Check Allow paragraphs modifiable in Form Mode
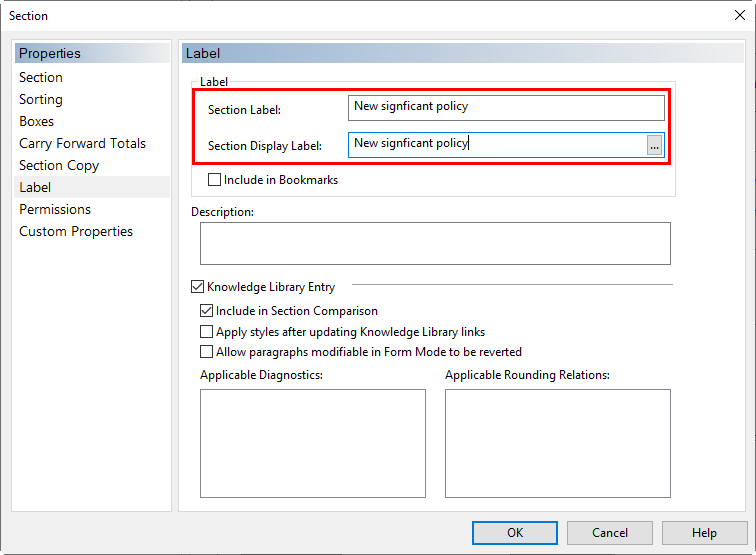The width and height of the screenshot is (756, 555). [206, 352]
